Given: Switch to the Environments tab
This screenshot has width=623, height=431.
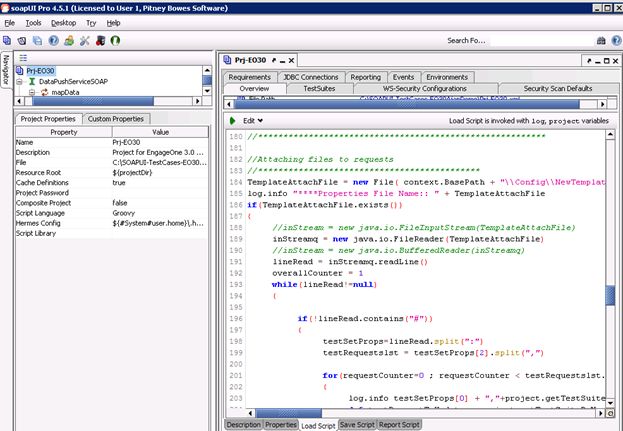Looking at the screenshot, I should pos(447,77).
